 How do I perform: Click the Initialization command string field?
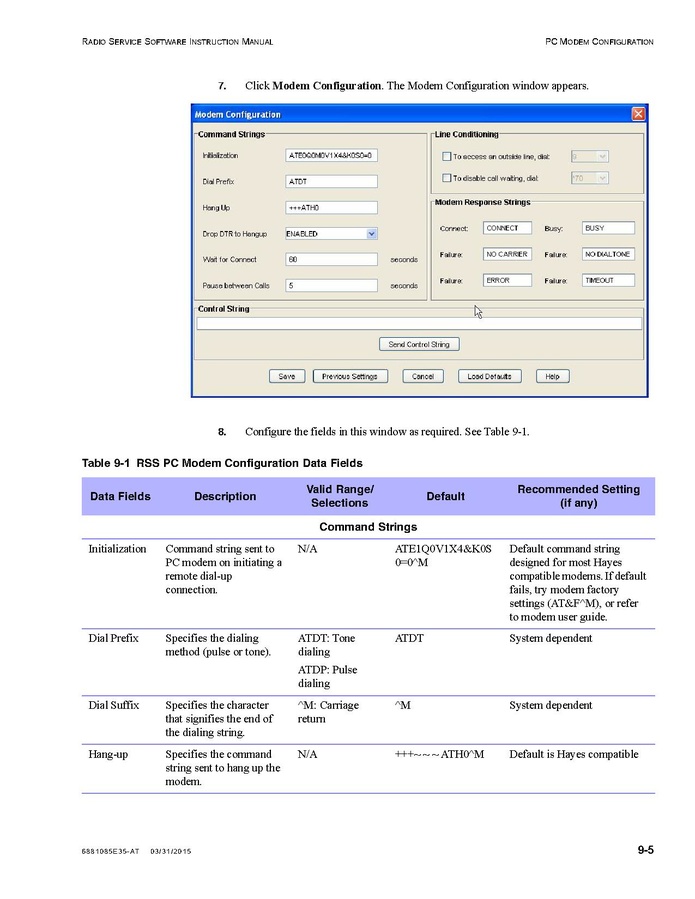coord(331,156)
